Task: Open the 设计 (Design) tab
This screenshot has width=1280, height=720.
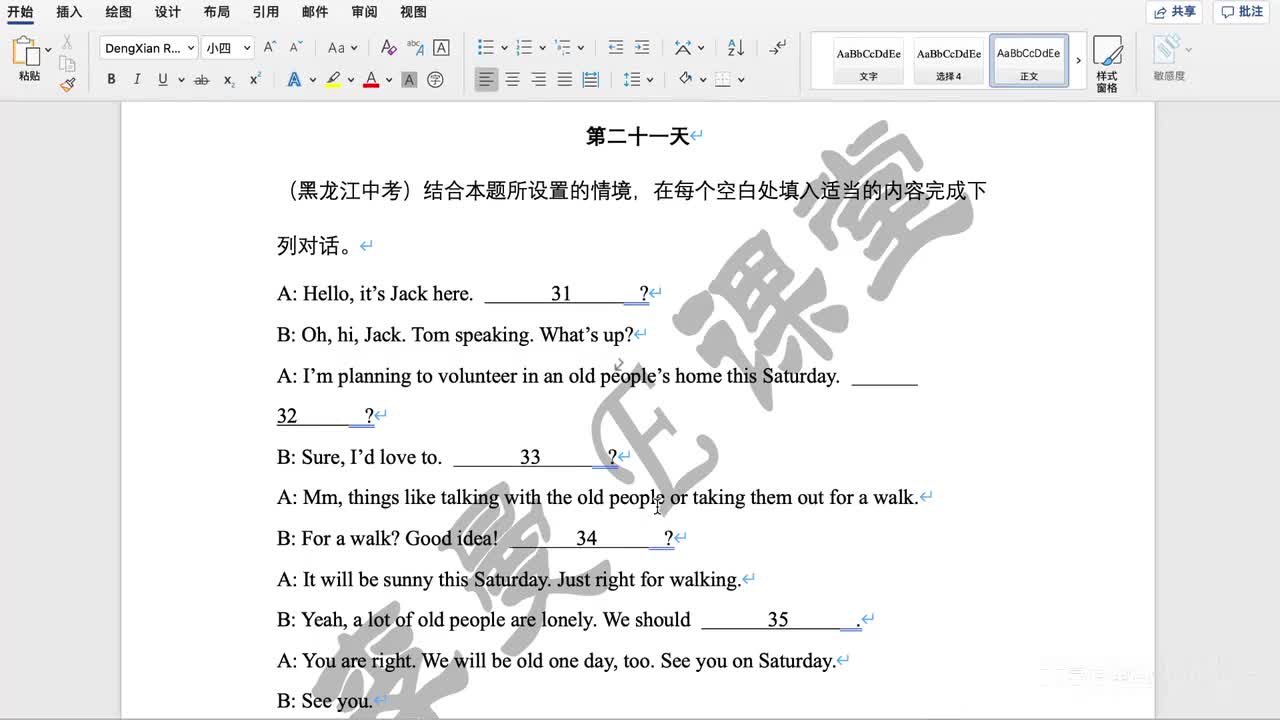Action: click(x=168, y=12)
